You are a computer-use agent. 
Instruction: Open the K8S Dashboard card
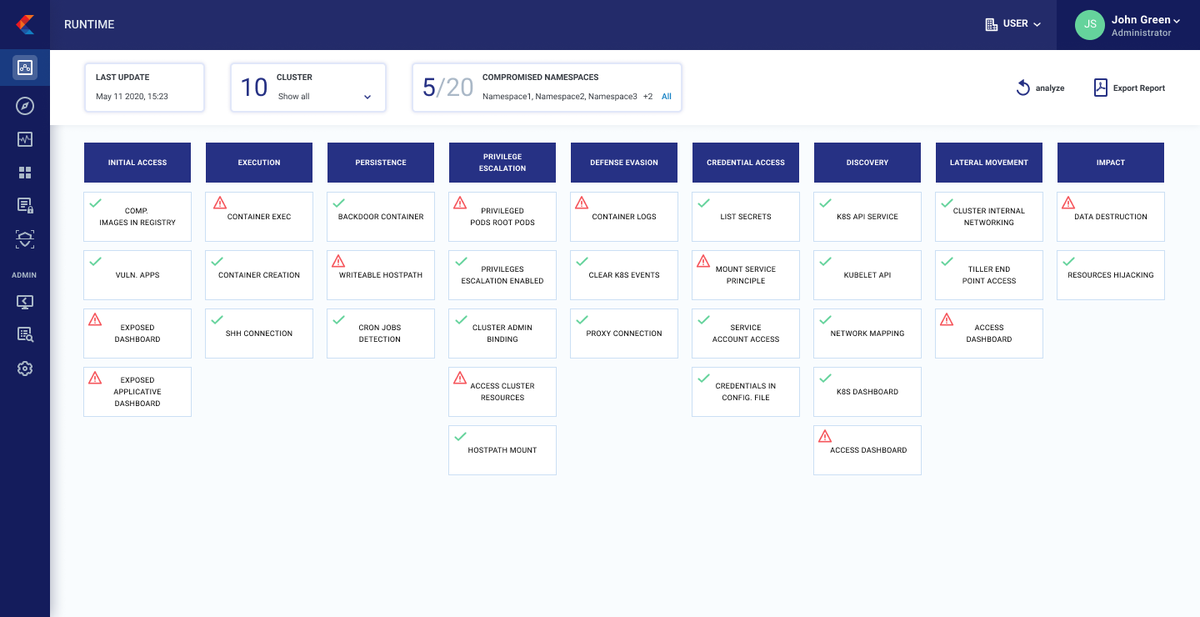868,392
